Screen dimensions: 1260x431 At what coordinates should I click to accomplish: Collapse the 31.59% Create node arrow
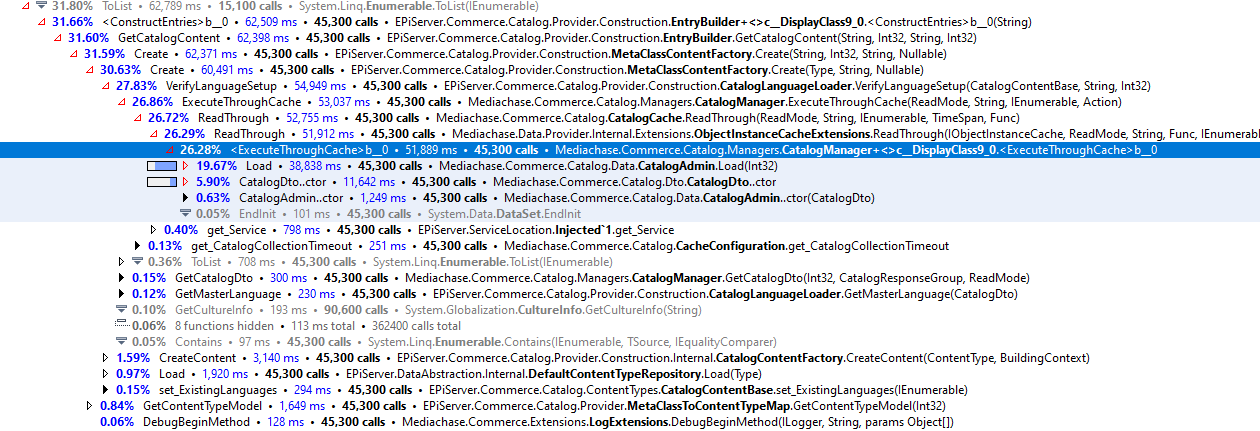click(74, 53)
